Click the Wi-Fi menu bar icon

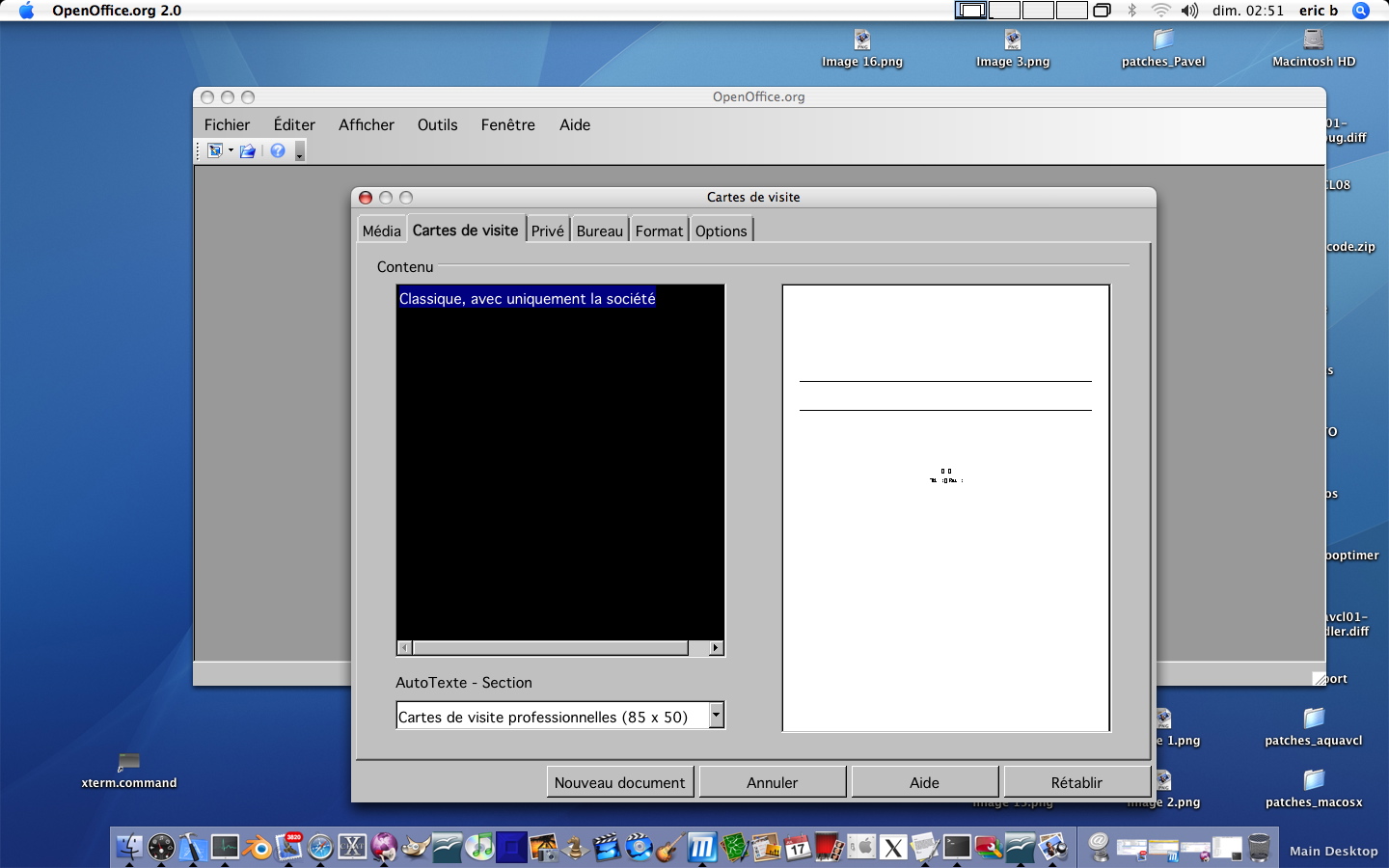1161,11
